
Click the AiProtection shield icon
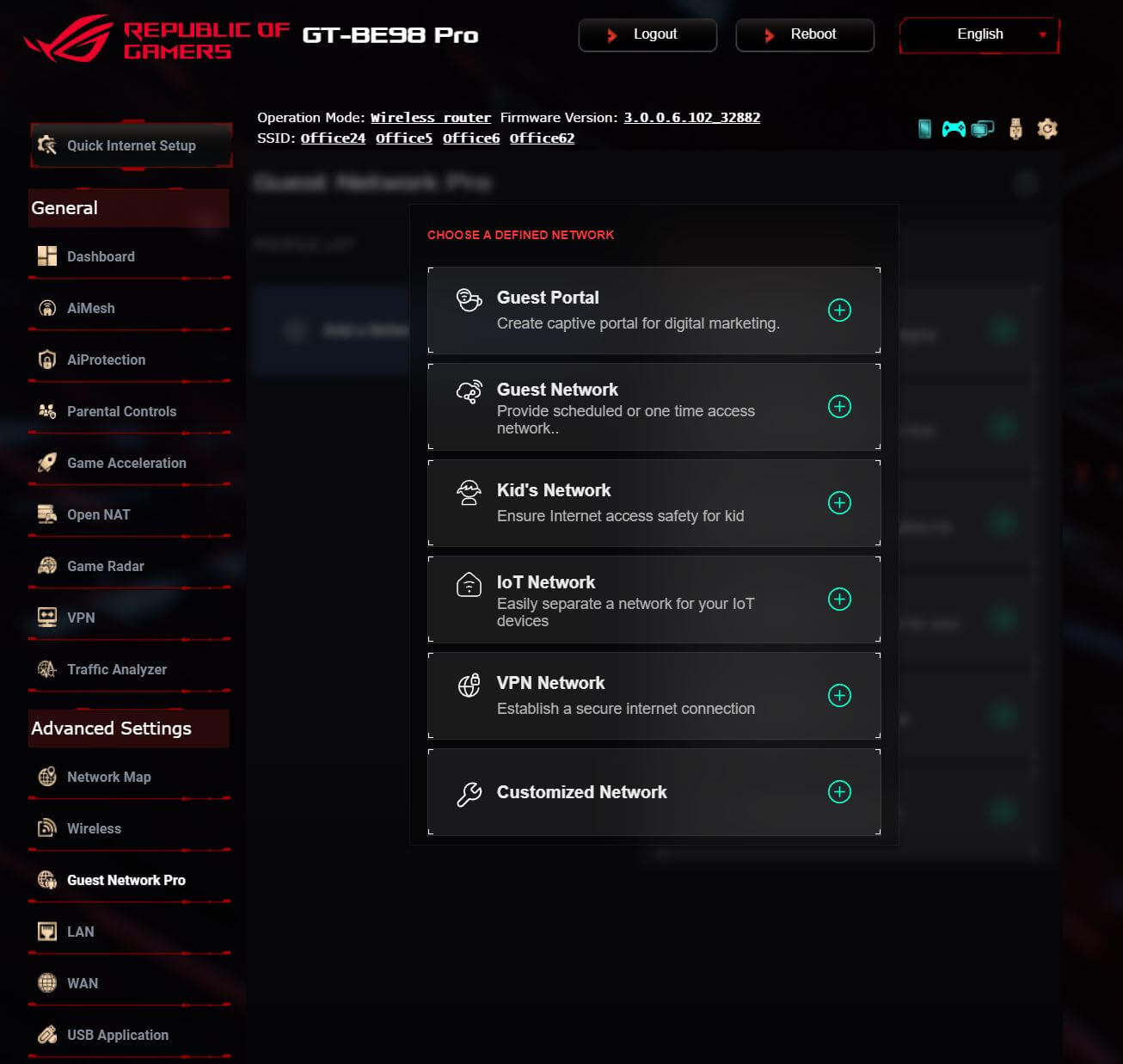pos(47,360)
